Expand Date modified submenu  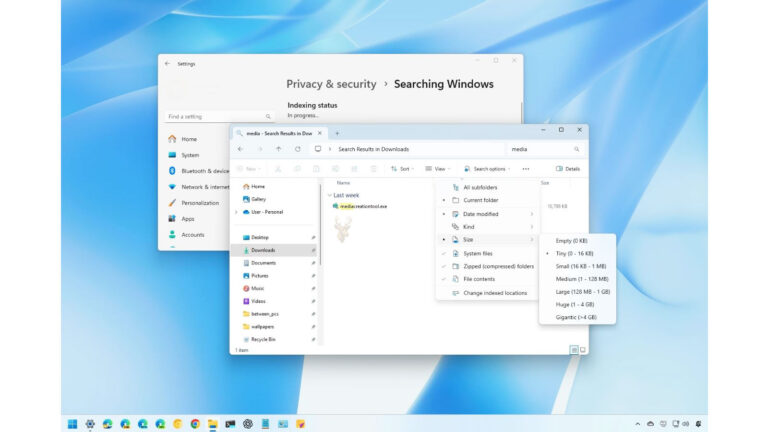click(487, 214)
